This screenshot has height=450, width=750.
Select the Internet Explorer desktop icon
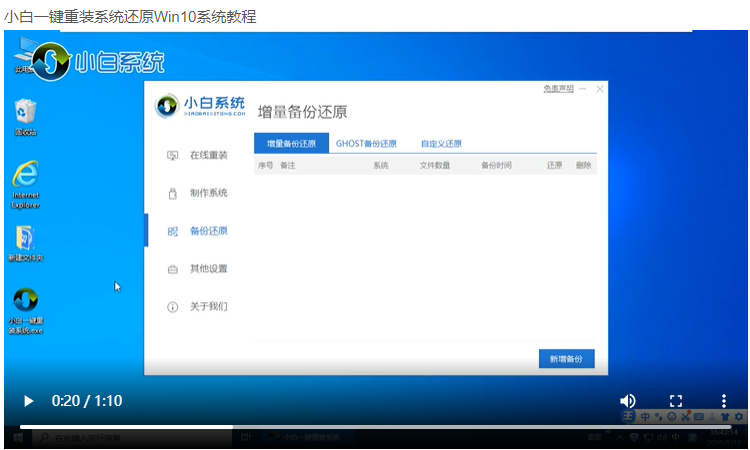click(x=25, y=185)
